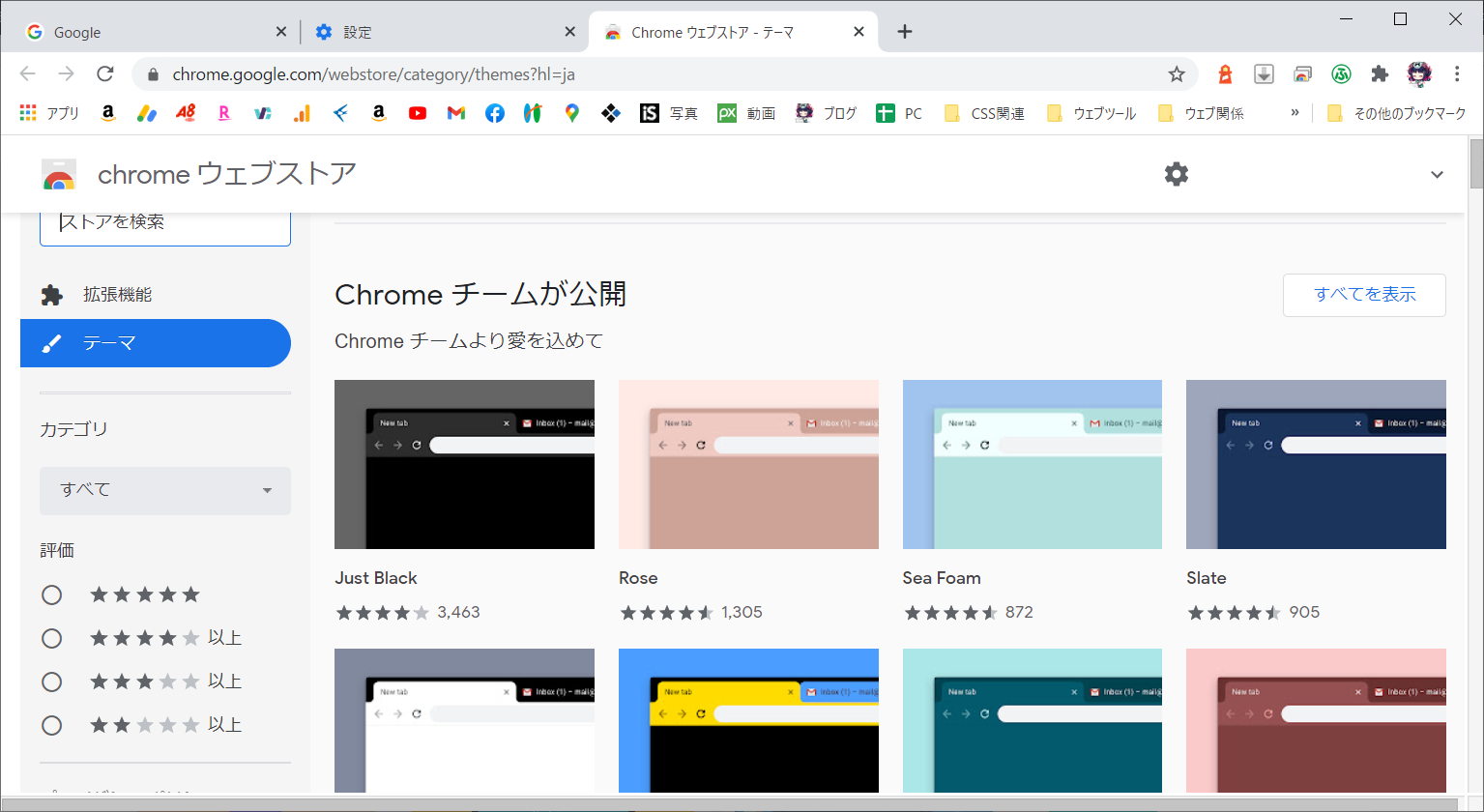Click the Sea Foam theme preview
Image resolution: width=1484 pixels, height=812 pixels.
point(1033,464)
